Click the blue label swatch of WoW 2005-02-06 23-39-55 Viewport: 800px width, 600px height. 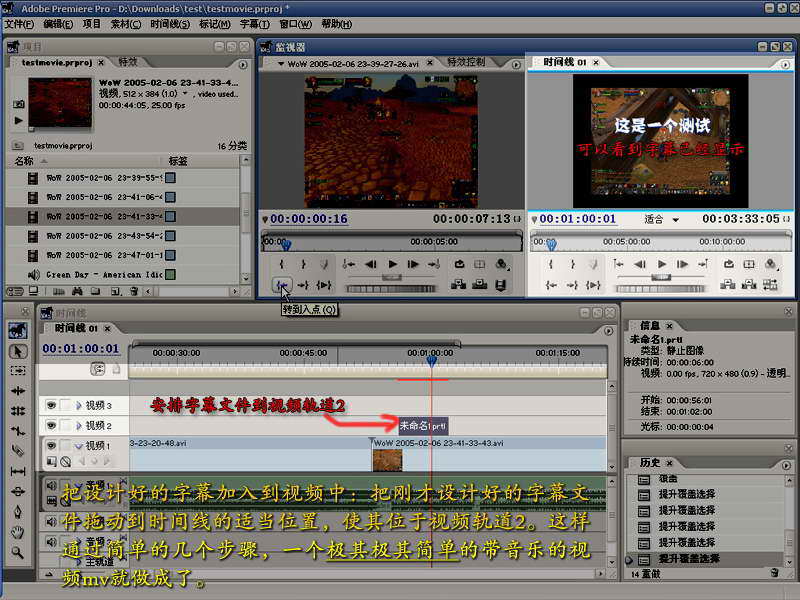click(x=170, y=178)
